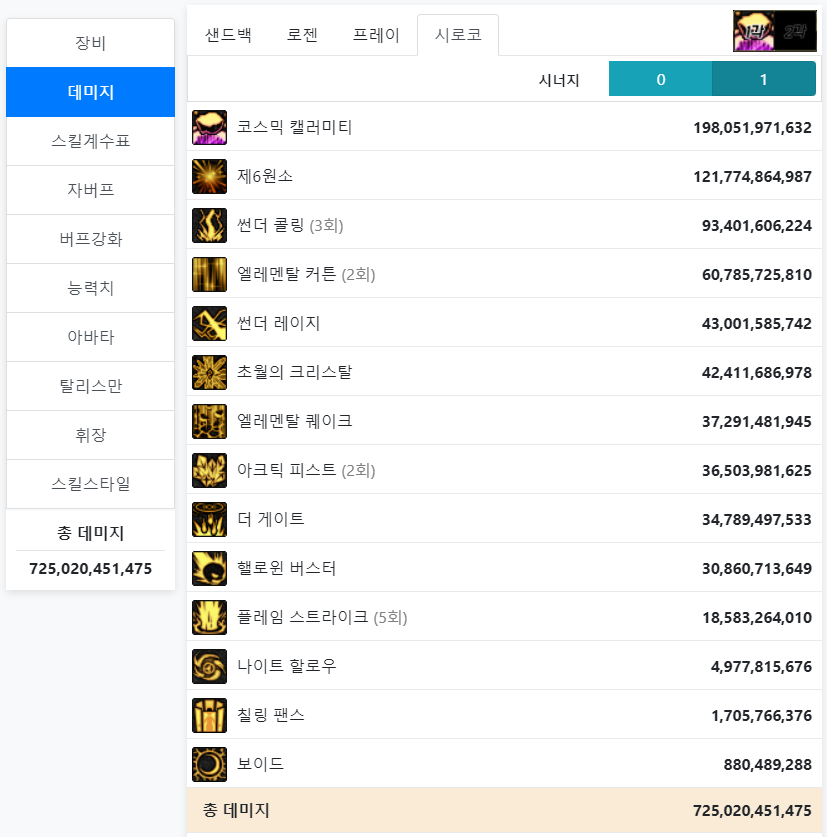Click the 나이트 할로우 skill icon
Image resolution: width=827 pixels, height=837 pixels.
pos(209,666)
